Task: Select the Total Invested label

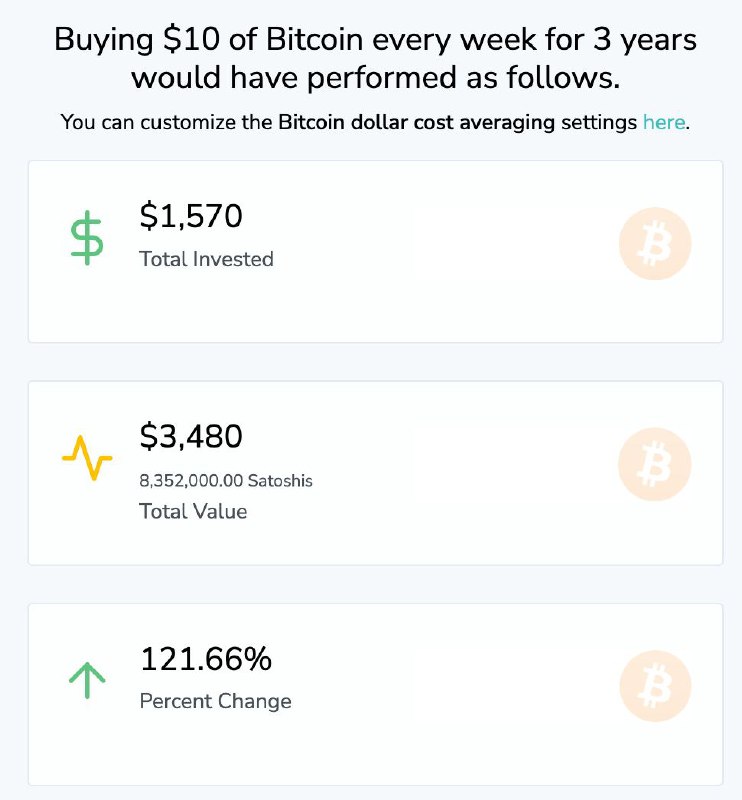Action: point(207,259)
